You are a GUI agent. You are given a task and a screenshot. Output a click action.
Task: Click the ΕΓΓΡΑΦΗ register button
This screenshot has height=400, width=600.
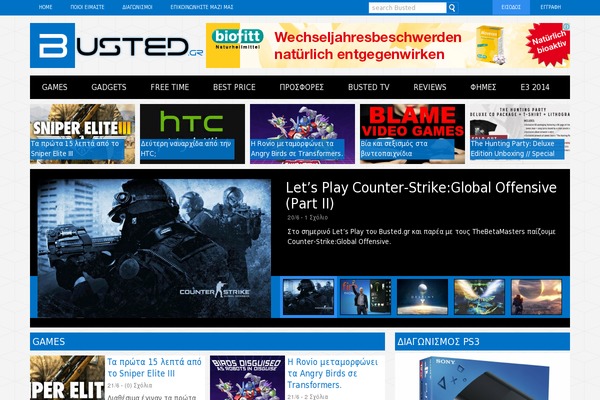pos(550,7)
